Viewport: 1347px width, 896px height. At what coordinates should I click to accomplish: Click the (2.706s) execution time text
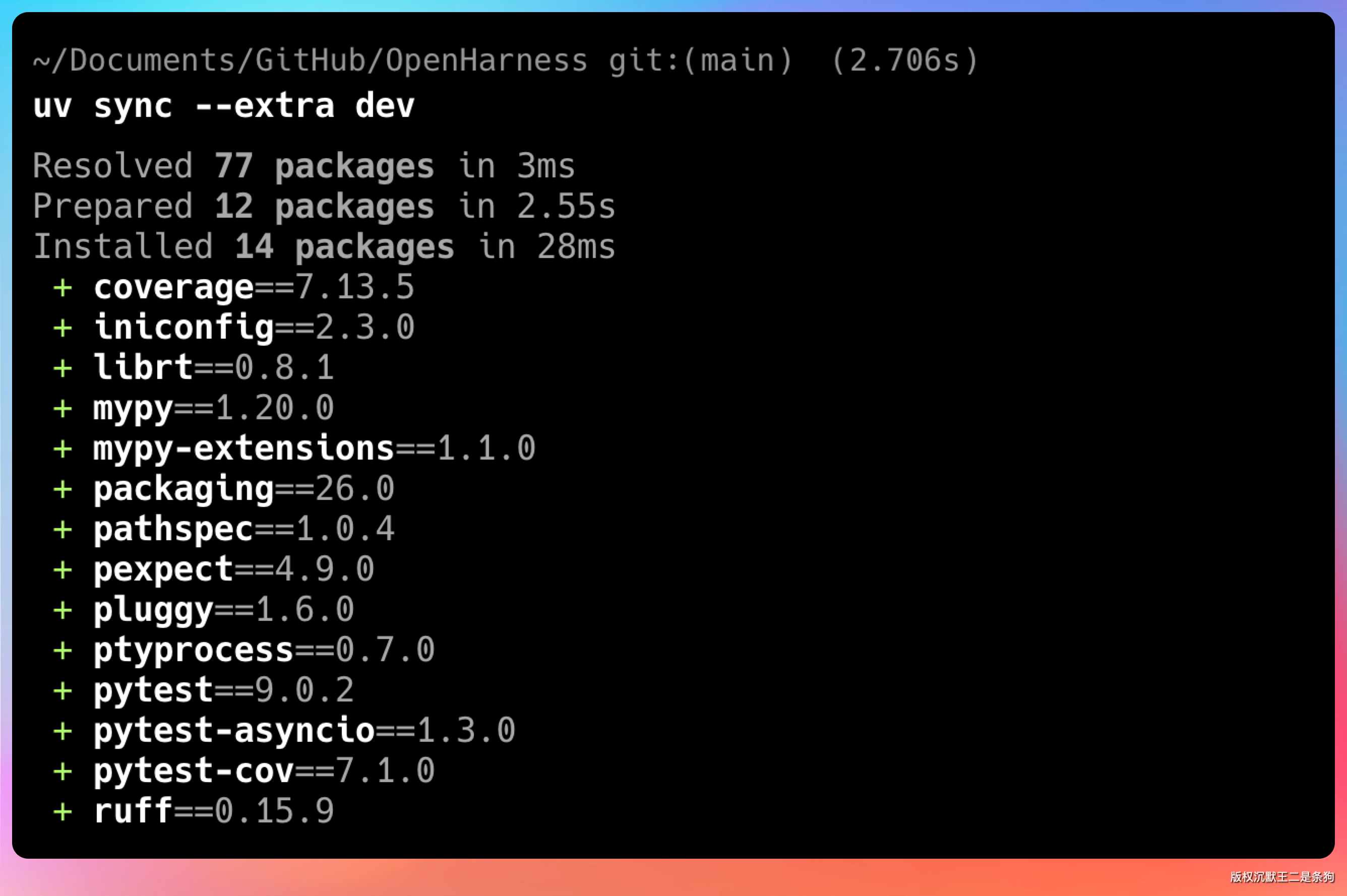[905, 60]
